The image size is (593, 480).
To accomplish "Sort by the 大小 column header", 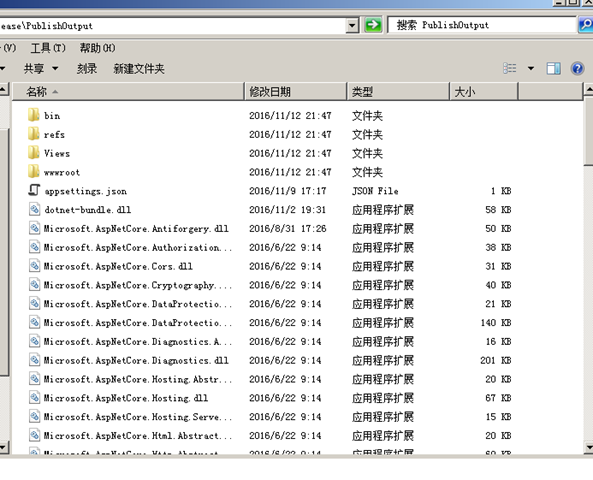I will [x=483, y=92].
